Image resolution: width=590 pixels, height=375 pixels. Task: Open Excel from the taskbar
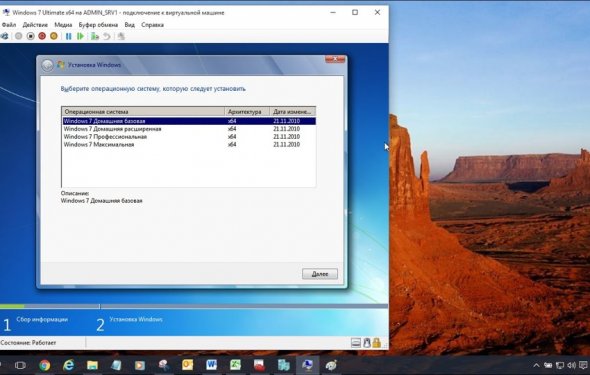tap(235, 365)
